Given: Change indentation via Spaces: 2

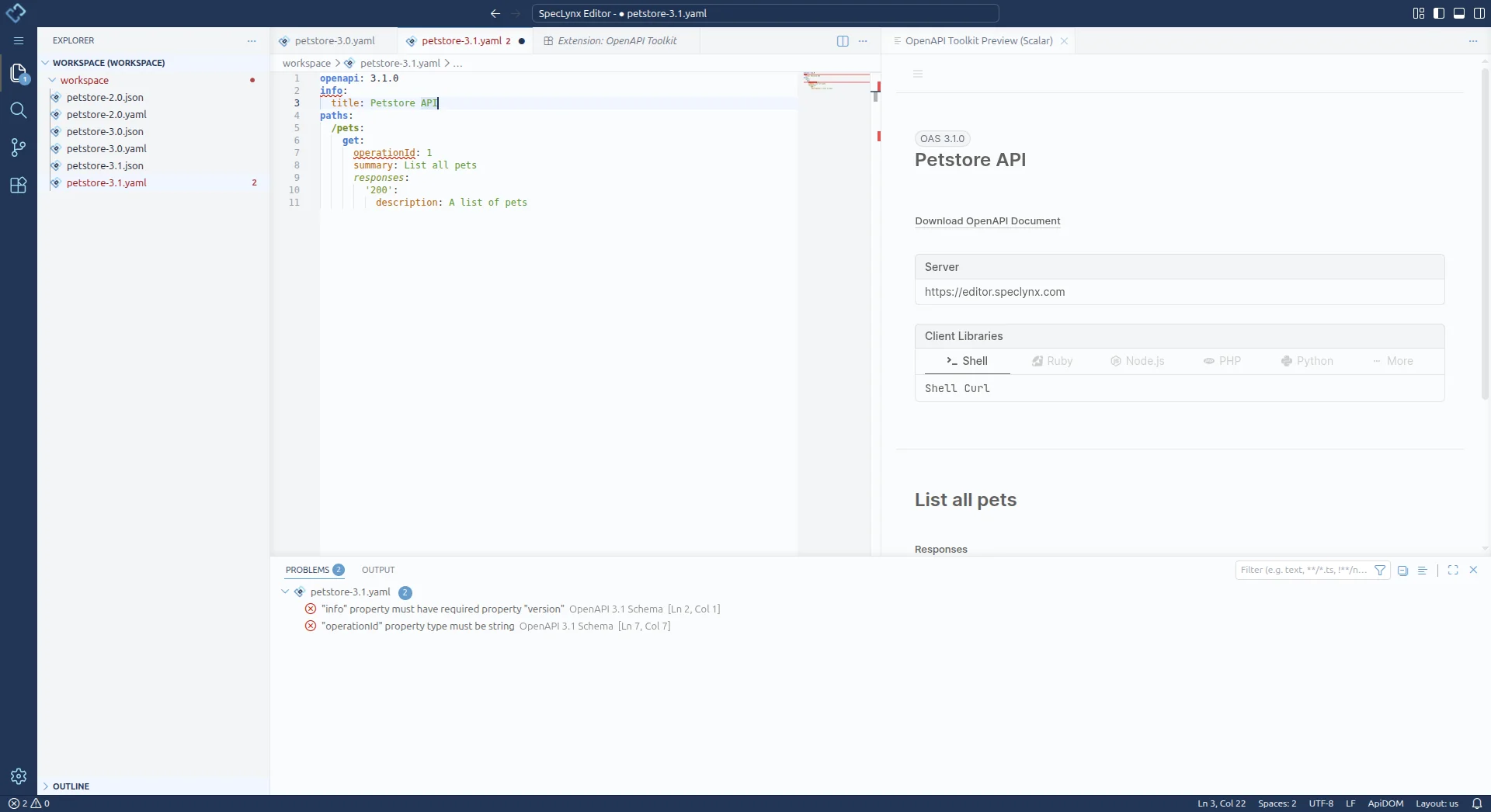Looking at the screenshot, I should tap(1277, 803).
